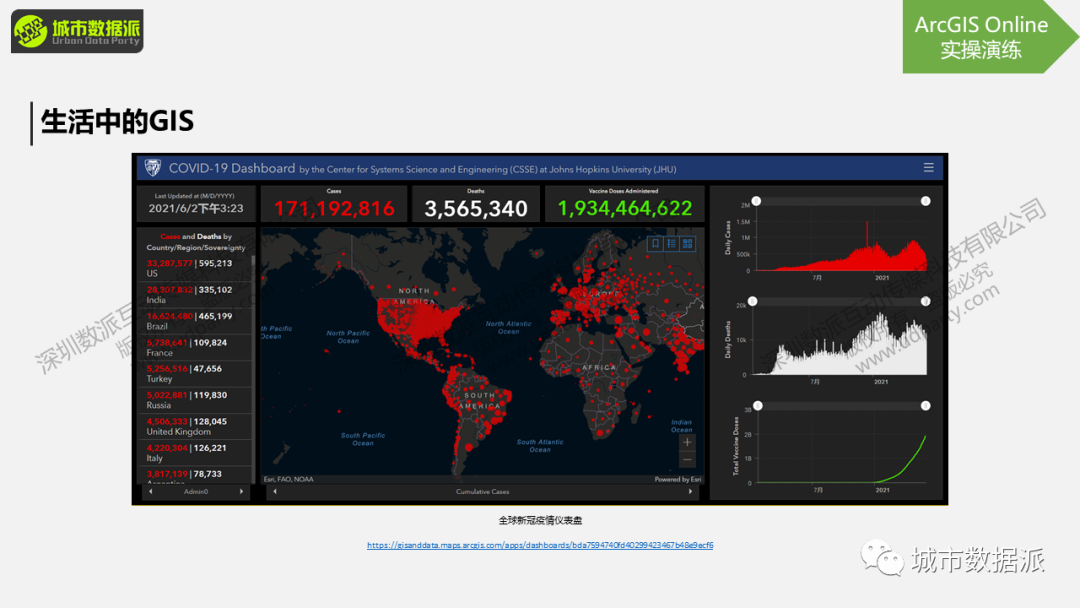Click the WeChat icon at bottom right
The height and width of the screenshot is (608, 1080).
click(882, 558)
